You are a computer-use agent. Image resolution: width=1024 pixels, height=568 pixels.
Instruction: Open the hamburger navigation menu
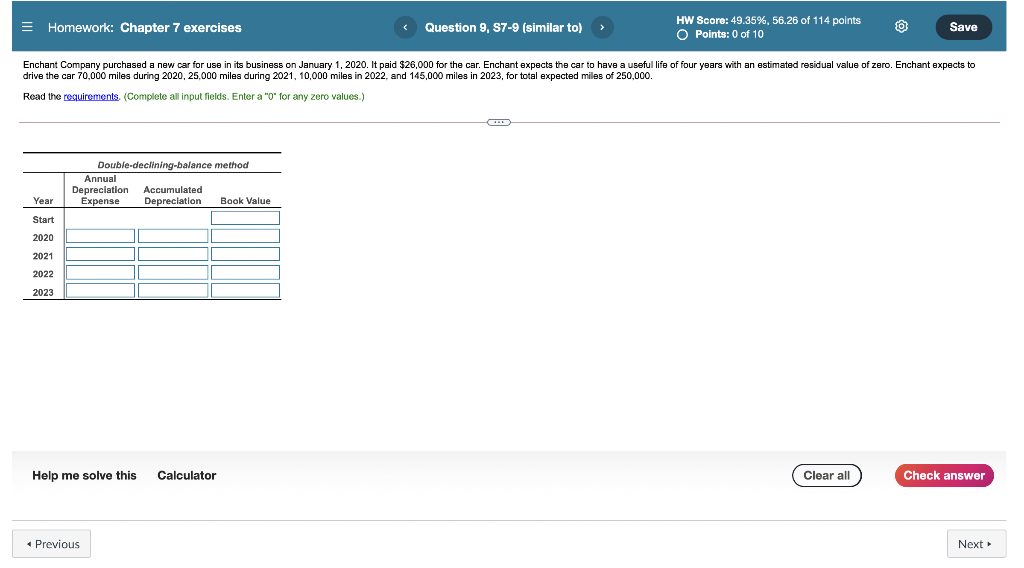(x=27, y=27)
